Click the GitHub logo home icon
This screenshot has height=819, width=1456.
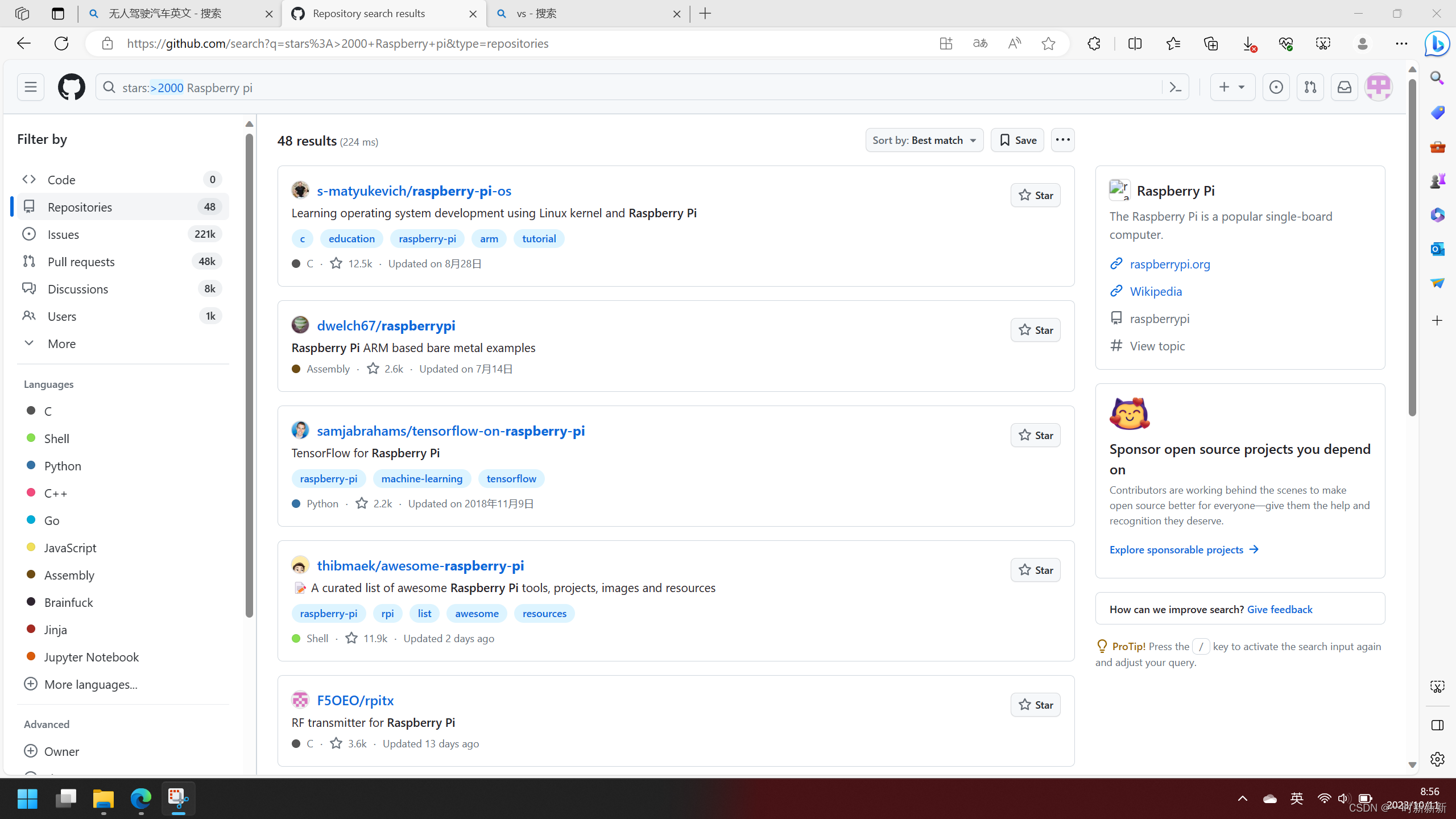tap(71, 87)
